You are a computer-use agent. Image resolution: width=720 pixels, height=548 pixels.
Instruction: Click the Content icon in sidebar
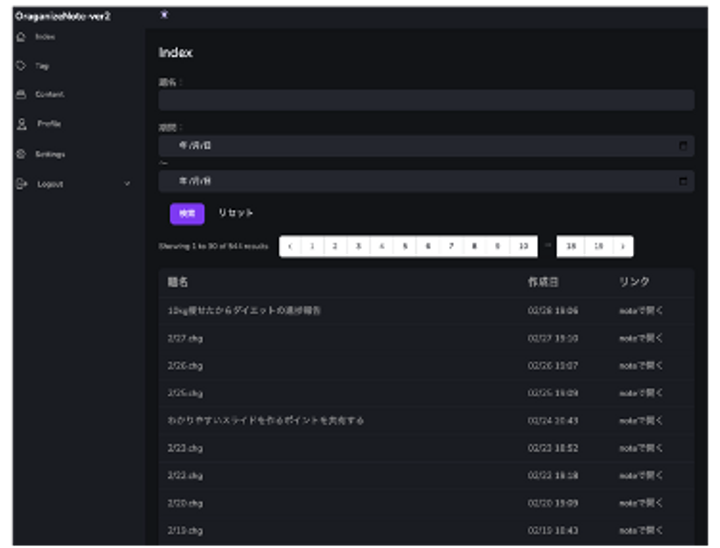coord(21,94)
